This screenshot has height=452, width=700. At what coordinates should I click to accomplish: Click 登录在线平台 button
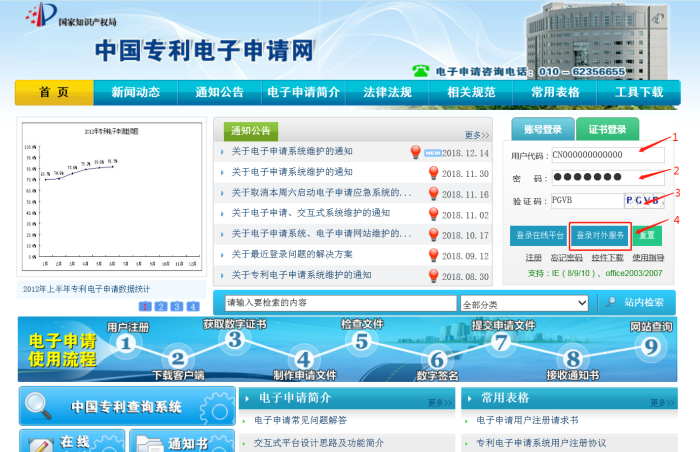tap(539, 235)
